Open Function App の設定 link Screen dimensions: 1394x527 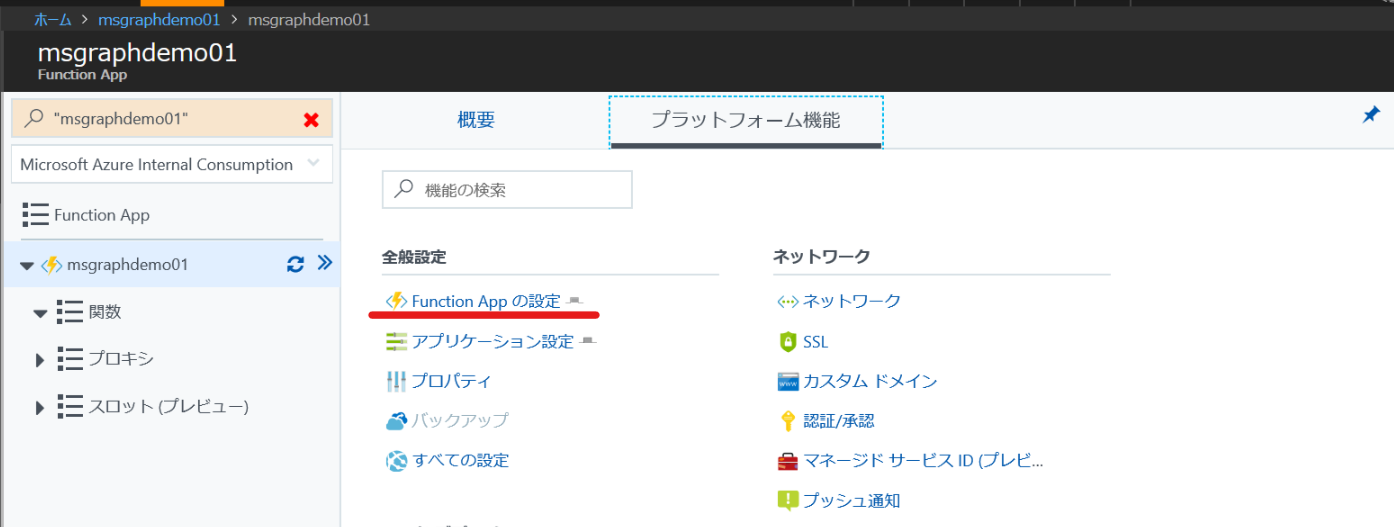(x=486, y=301)
